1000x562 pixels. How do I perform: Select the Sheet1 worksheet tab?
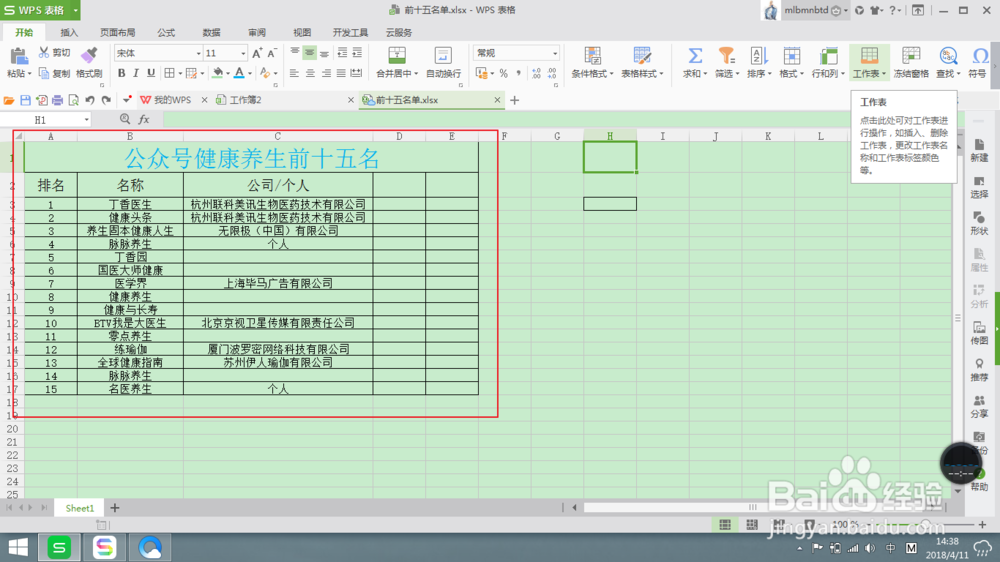79,508
